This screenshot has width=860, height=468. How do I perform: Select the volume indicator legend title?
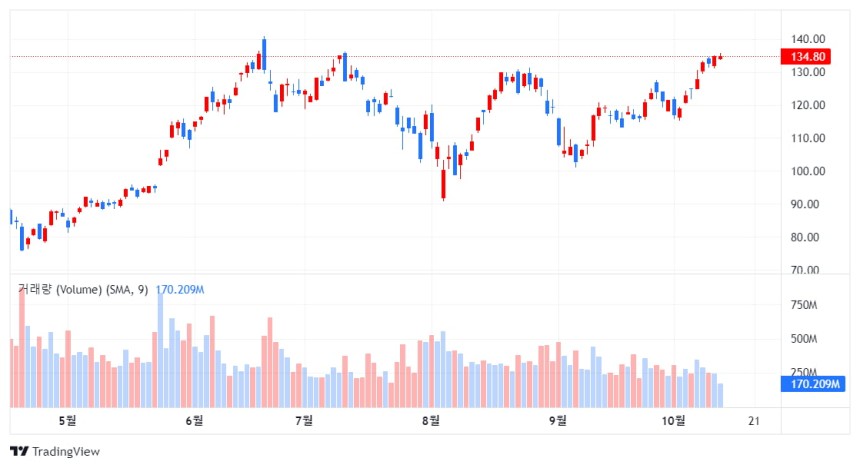[83, 289]
